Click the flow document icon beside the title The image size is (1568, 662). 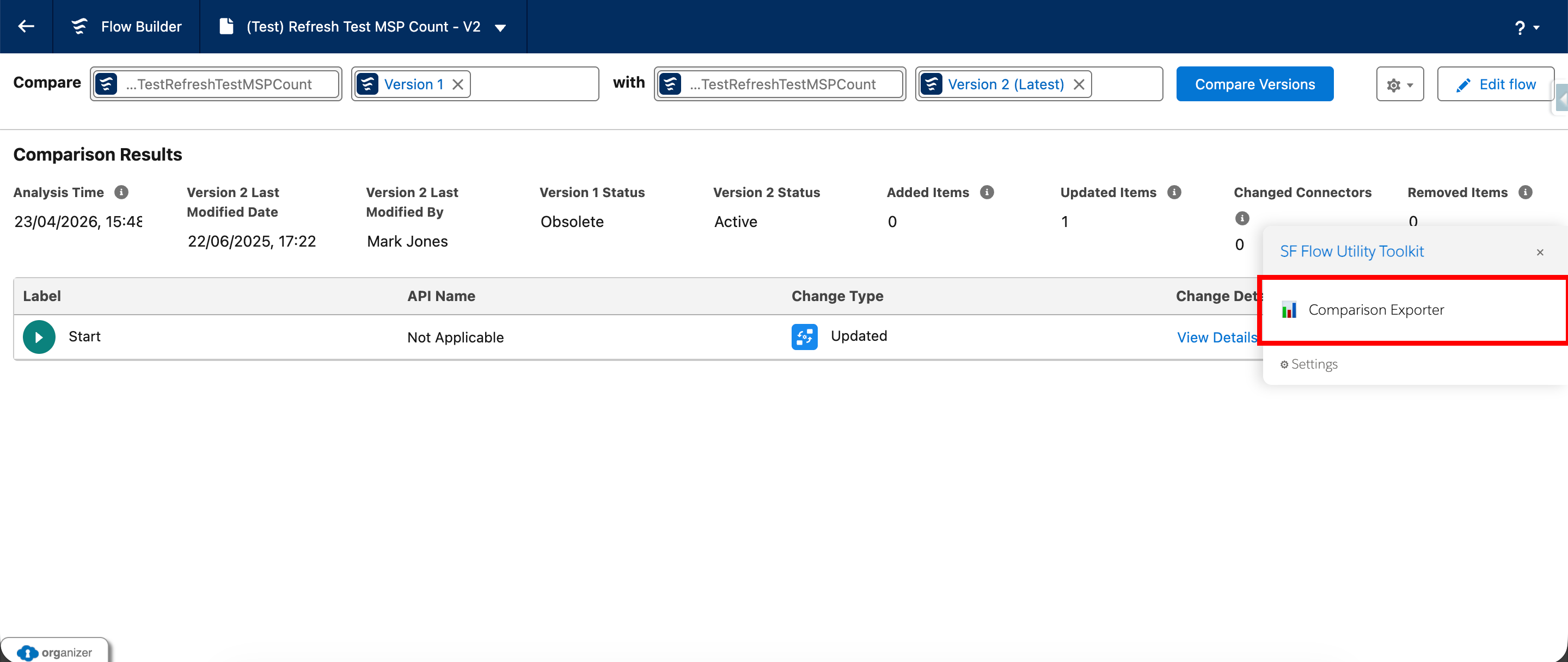(226, 26)
